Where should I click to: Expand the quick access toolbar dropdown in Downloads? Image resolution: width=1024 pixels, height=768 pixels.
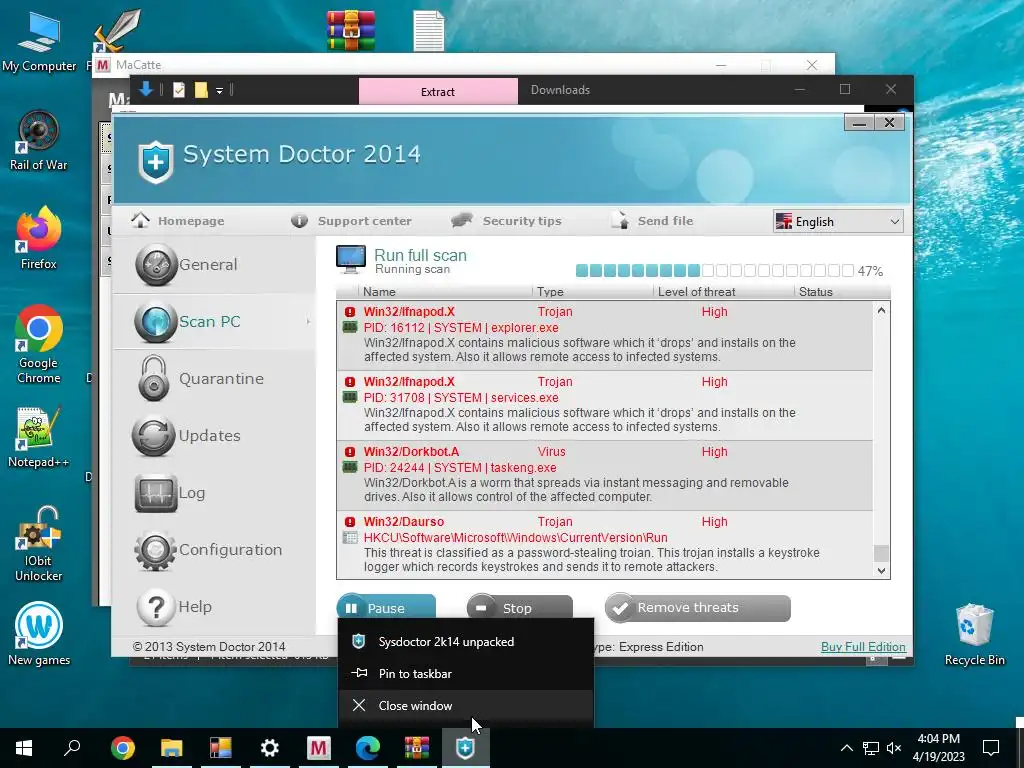click(x=219, y=91)
